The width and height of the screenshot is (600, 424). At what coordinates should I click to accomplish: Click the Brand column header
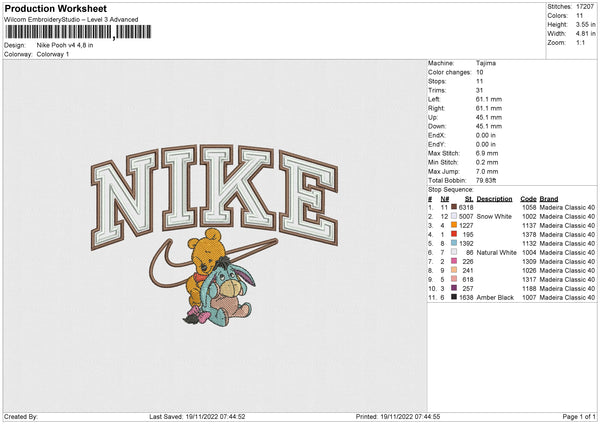[x=549, y=199]
